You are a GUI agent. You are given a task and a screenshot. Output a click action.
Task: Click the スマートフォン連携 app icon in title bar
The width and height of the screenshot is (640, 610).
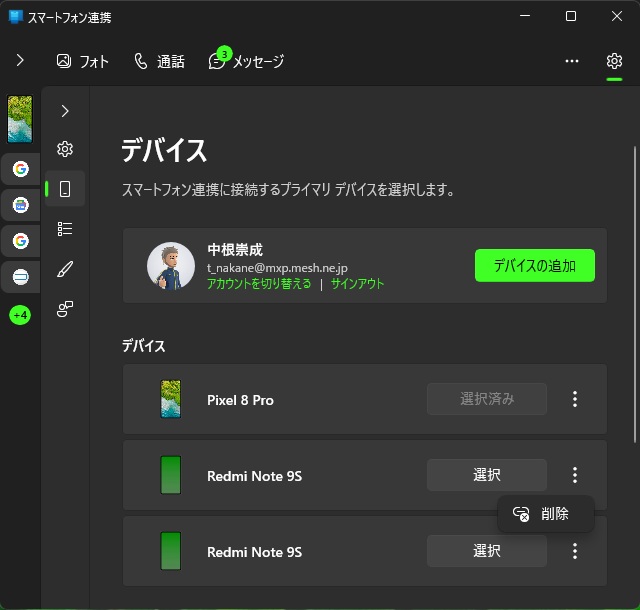coord(16,17)
